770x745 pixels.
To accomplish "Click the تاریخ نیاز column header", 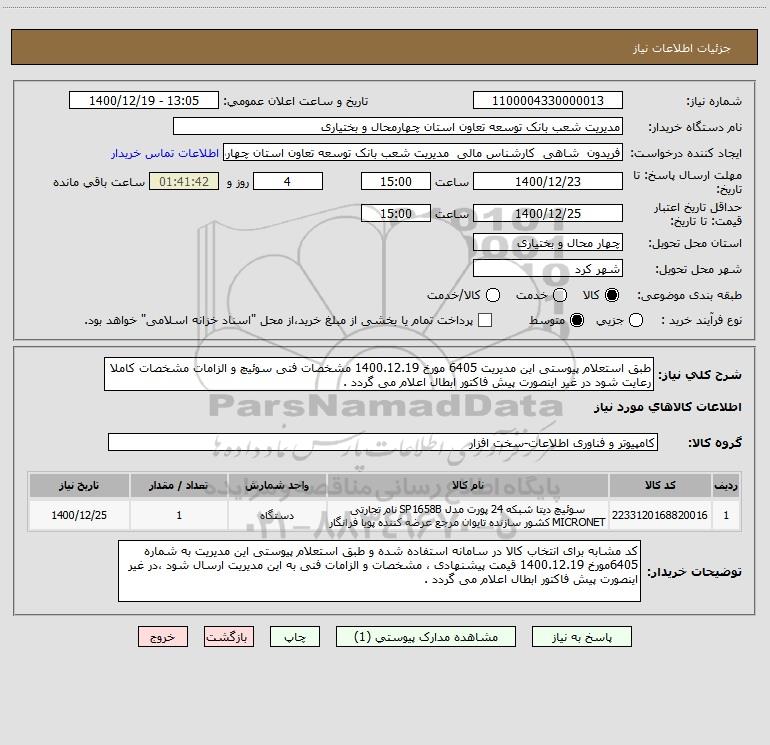I will pyautogui.click(x=79, y=485).
